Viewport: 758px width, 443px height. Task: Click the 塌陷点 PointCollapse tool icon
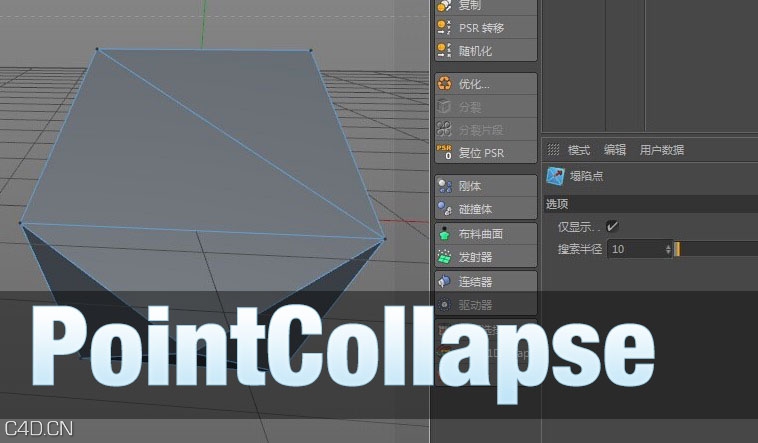coord(555,176)
